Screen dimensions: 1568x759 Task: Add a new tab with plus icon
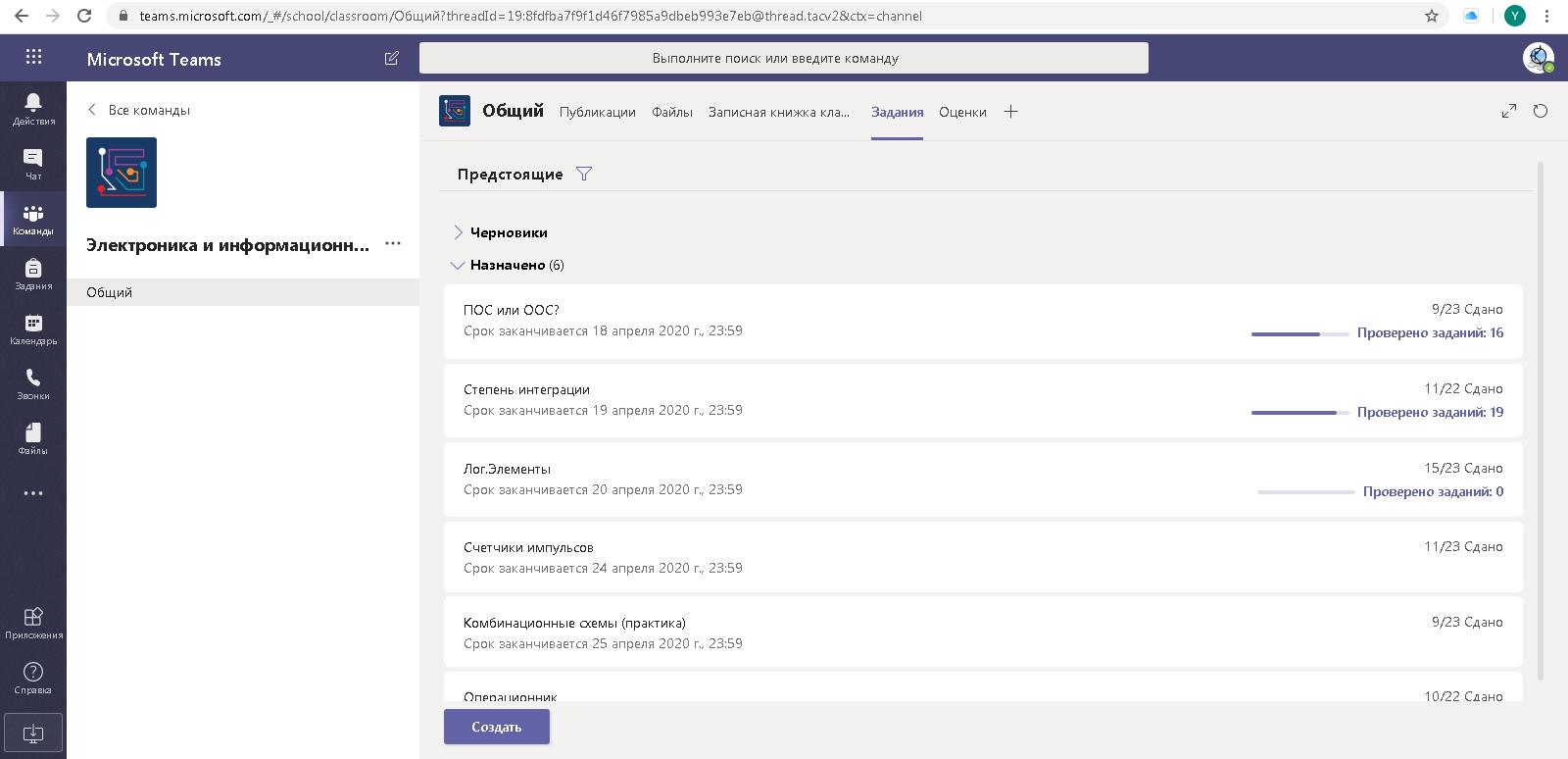pos(1010,112)
